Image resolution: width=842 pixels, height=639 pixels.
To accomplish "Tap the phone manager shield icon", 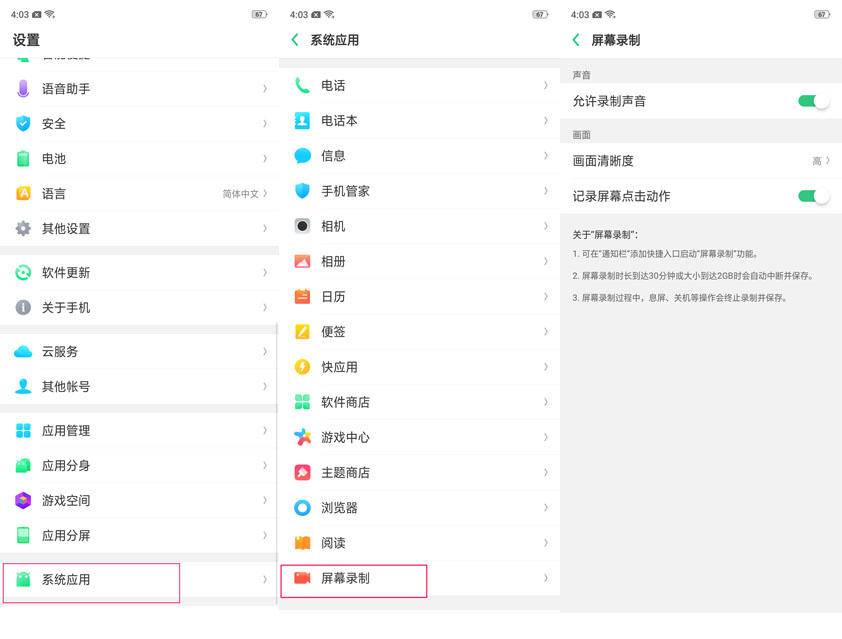I will point(302,191).
